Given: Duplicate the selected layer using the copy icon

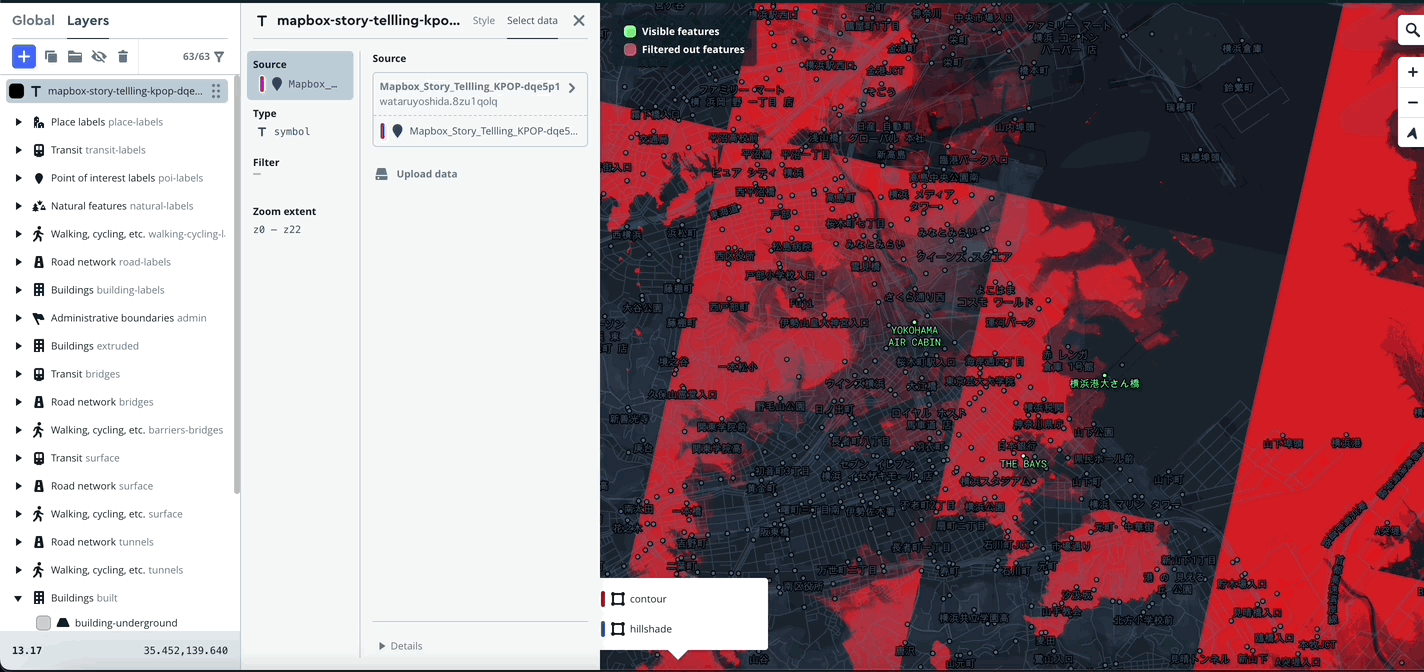Looking at the screenshot, I should (51, 56).
